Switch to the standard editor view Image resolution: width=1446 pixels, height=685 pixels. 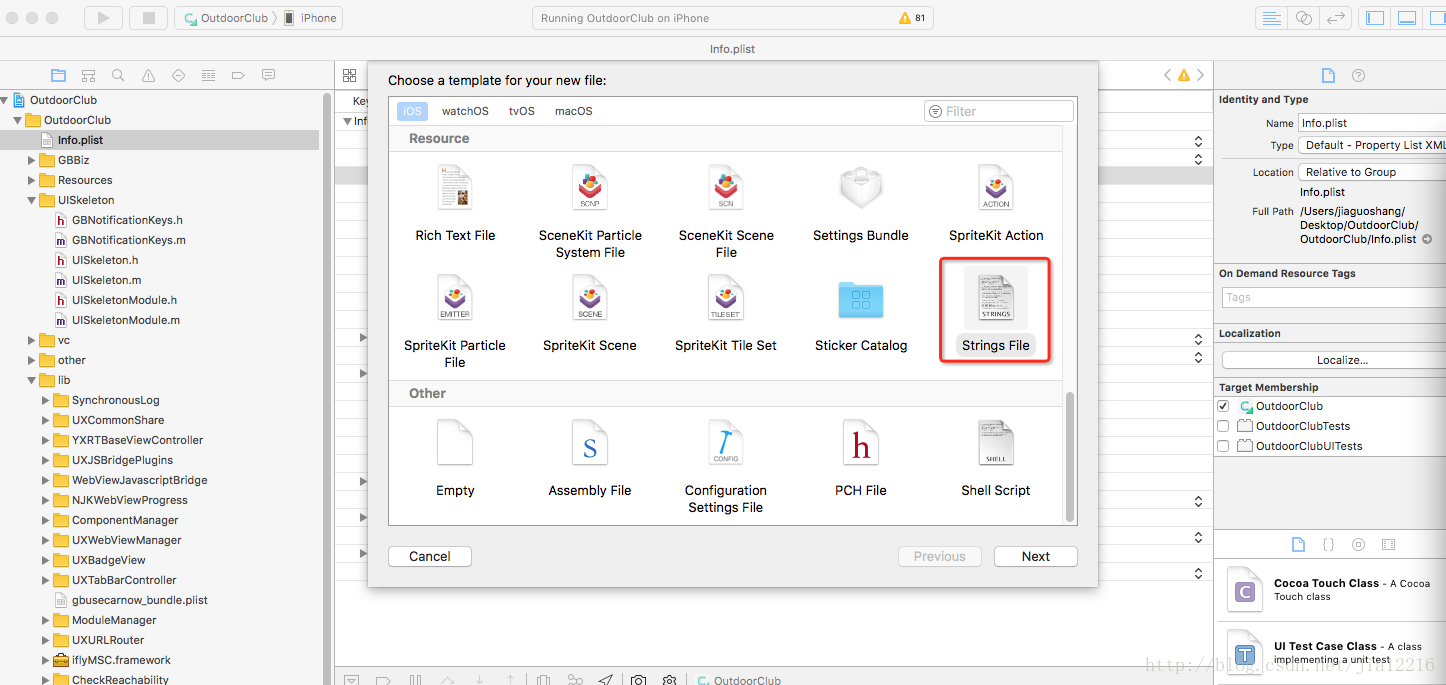point(1271,18)
